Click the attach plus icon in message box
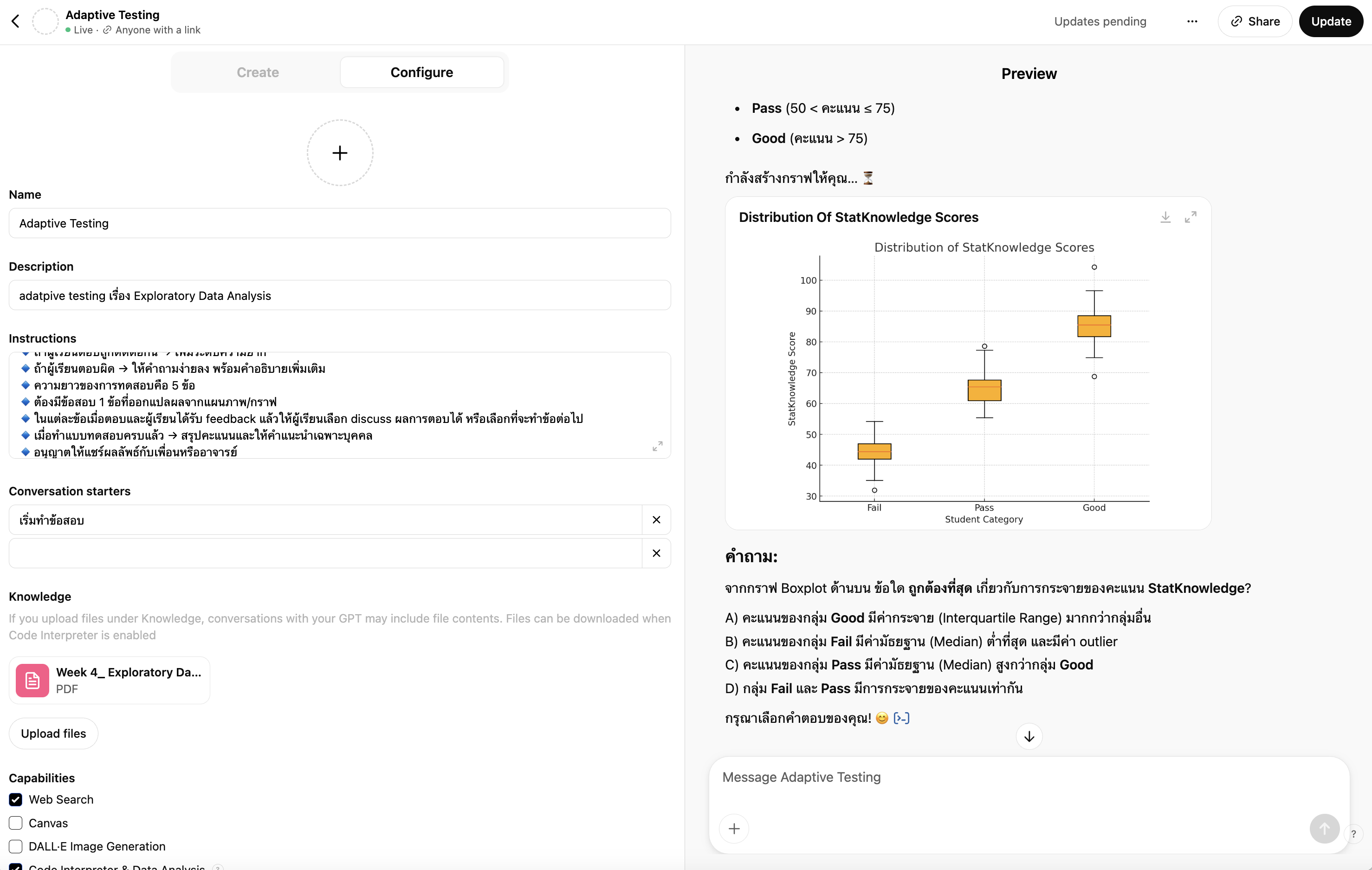This screenshot has height=870, width=1372. 734,828
